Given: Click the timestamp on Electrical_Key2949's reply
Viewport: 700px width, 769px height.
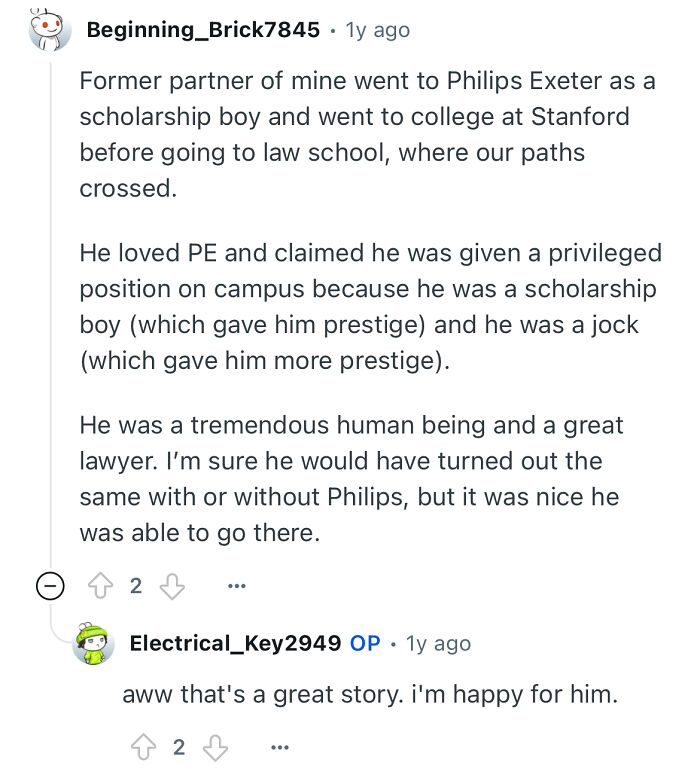Looking at the screenshot, I should coord(438,643).
